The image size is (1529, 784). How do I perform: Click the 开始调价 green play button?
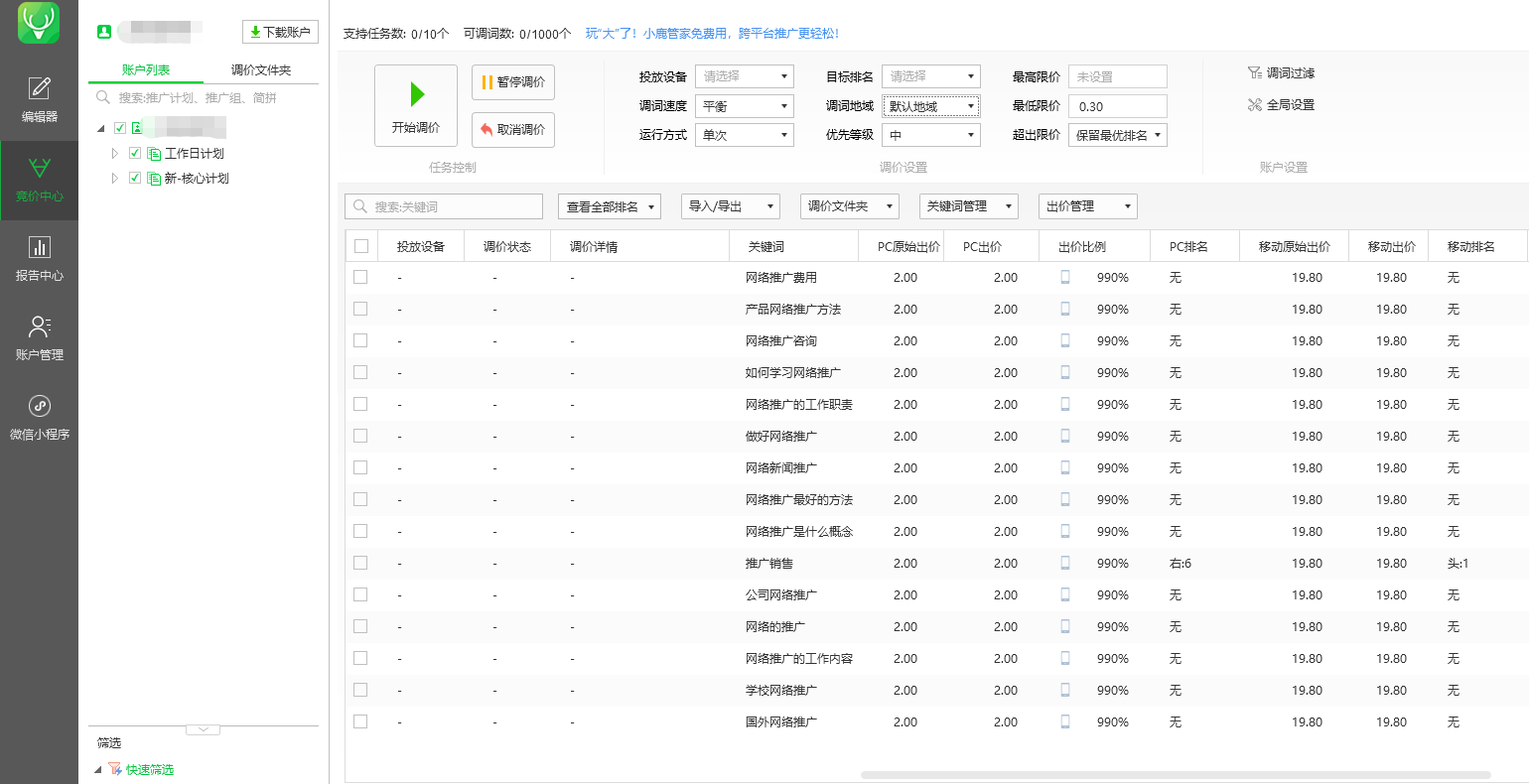[x=416, y=105]
